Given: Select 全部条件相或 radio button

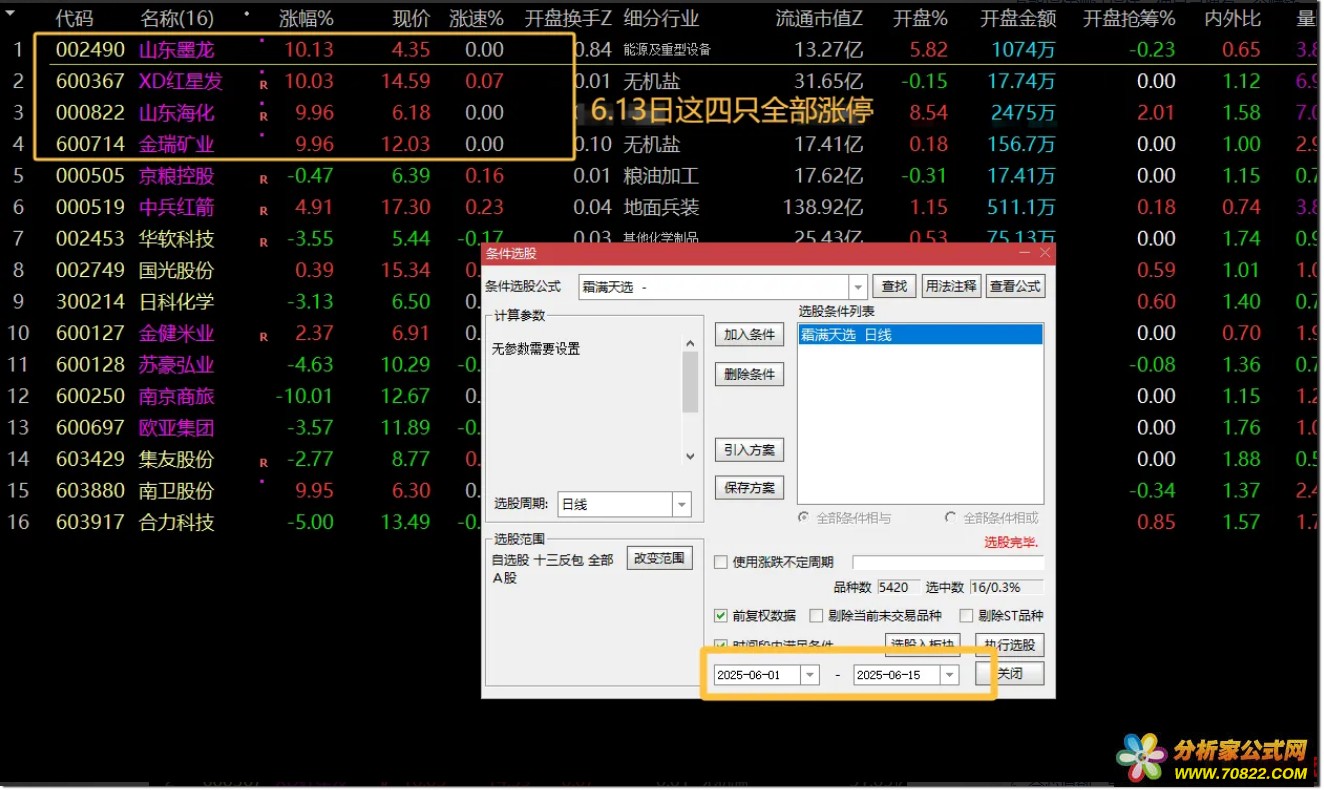Looking at the screenshot, I should point(950,518).
